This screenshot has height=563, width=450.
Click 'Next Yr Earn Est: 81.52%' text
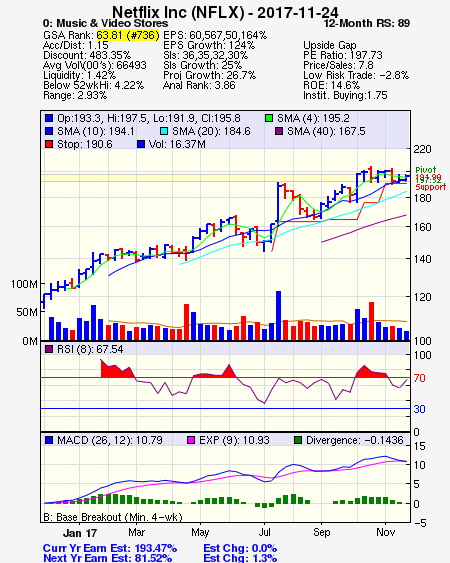(107, 558)
